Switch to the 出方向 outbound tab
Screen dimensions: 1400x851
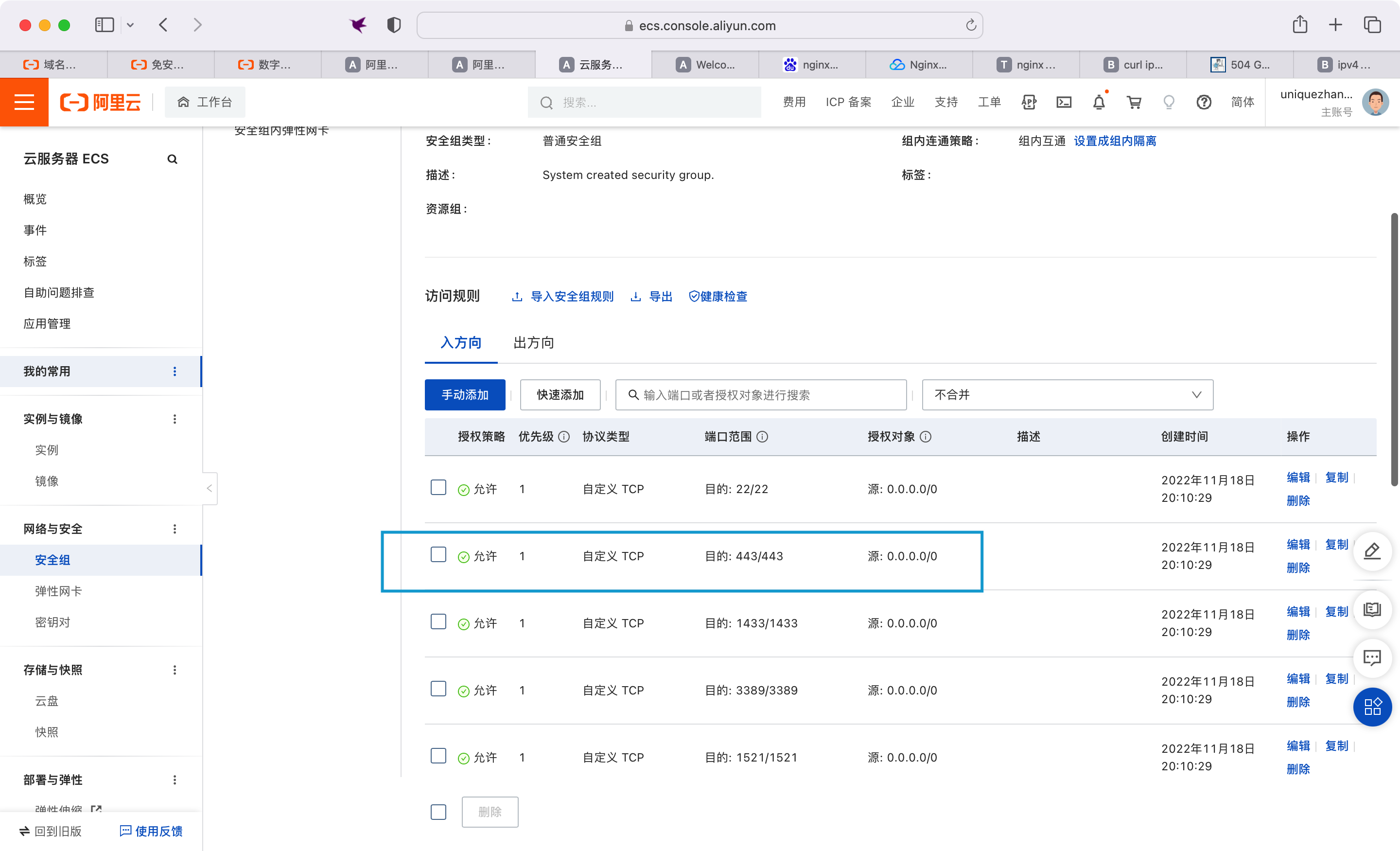[x=534, y=343]
